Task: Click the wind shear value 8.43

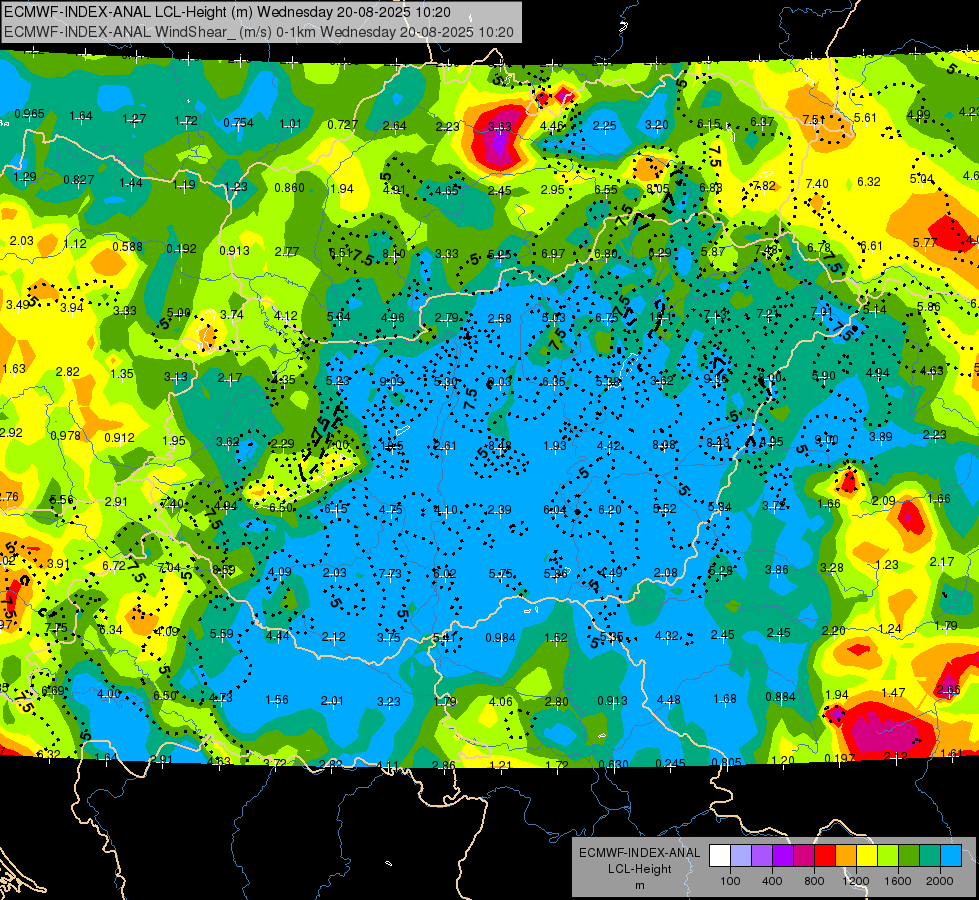Action: [718, 442]
